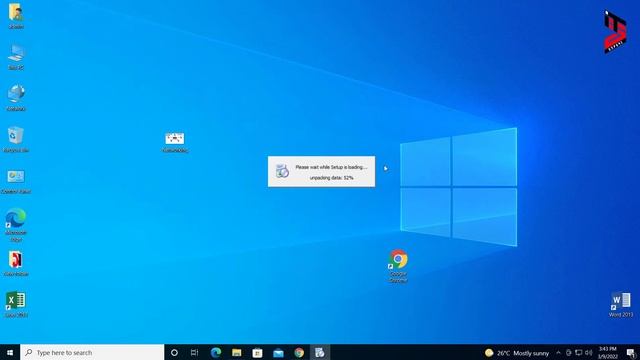Screen dimensions: 640x360
Task: Switch to the running Setup taskbar item
Action: 320,352
